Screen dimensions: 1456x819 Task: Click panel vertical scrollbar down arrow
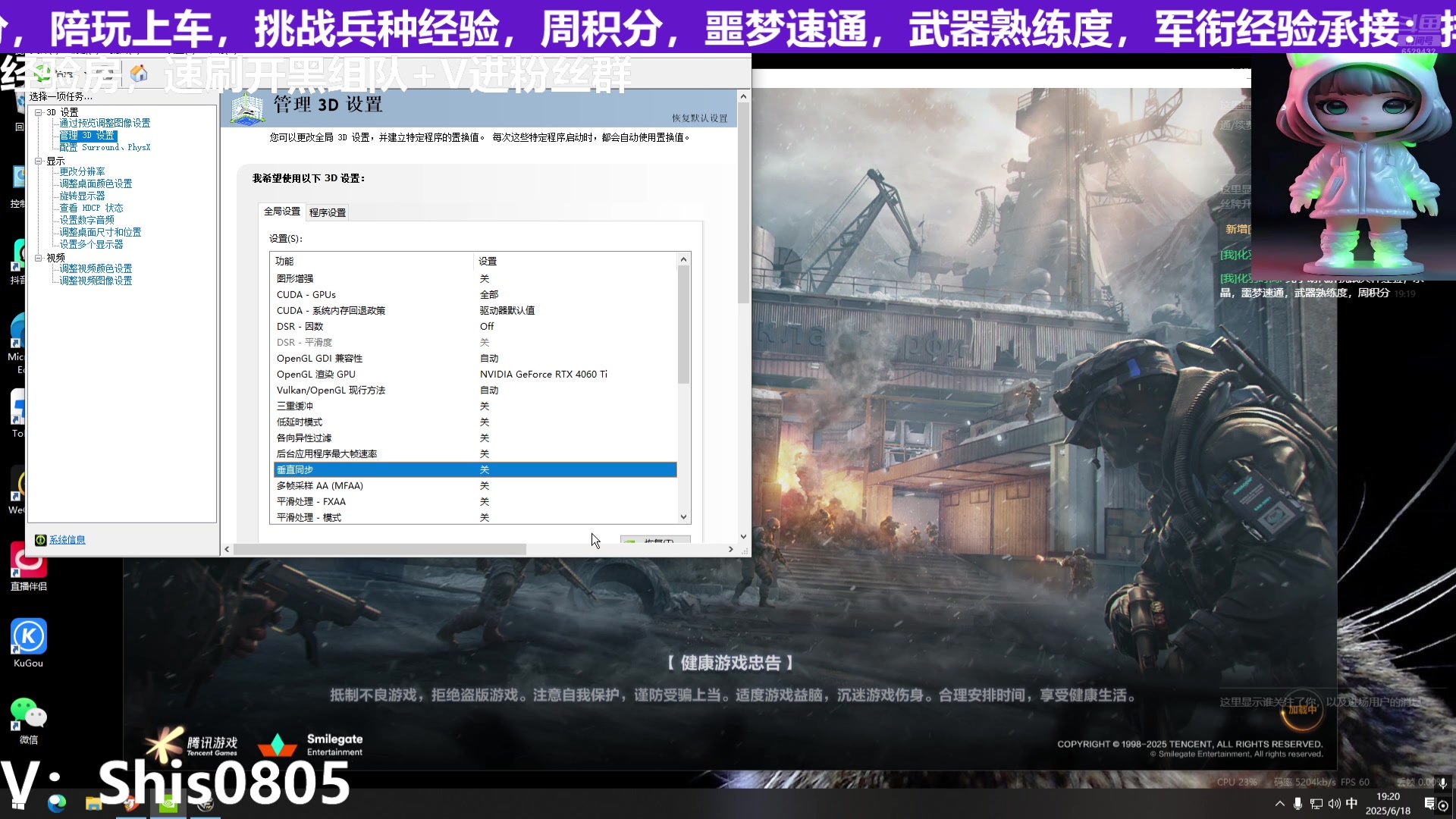coord(743,536)
